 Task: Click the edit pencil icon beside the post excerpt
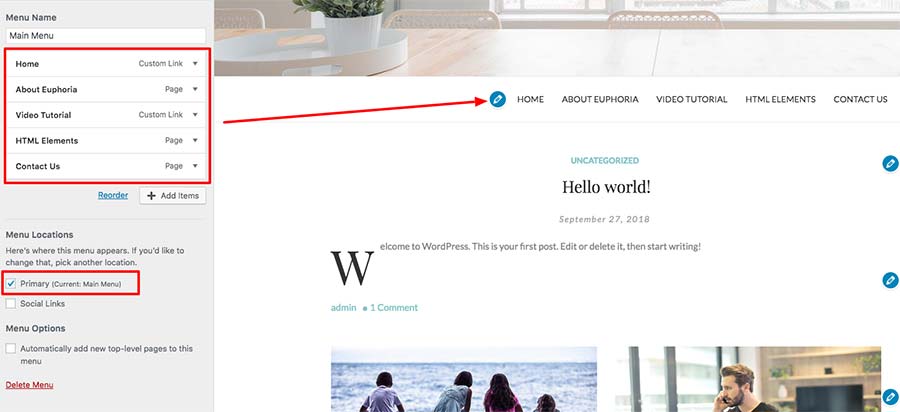coord(890,281)
